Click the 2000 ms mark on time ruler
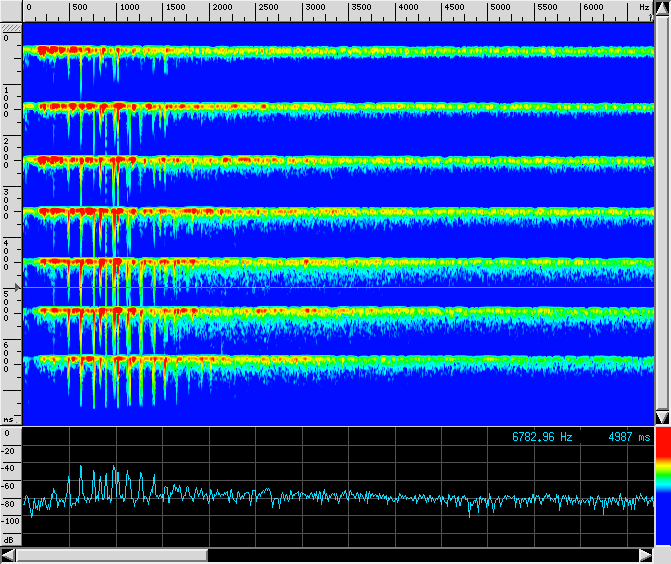This screenshot has height=564, width=671. pyautogui.click(x=6, y=150)
